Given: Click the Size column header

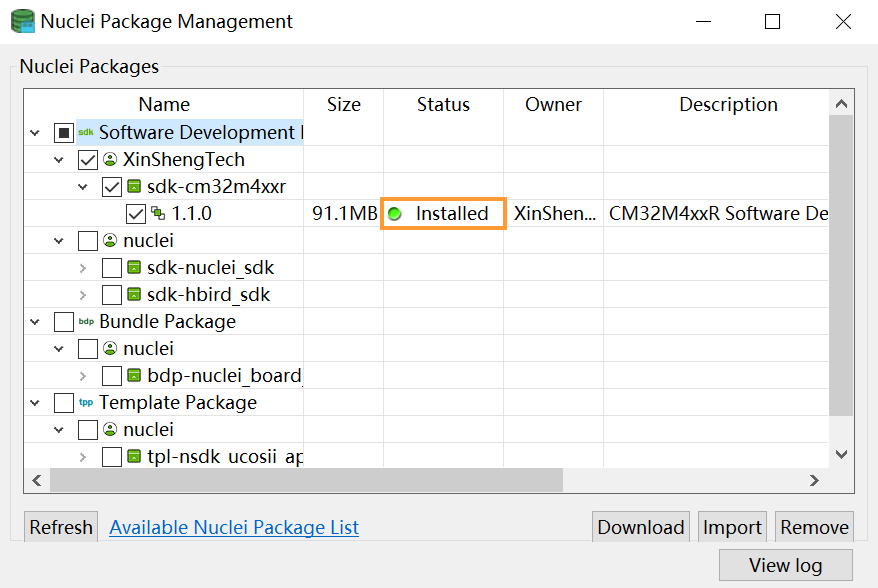Looking at the screenshot, I should coord(343,104).
